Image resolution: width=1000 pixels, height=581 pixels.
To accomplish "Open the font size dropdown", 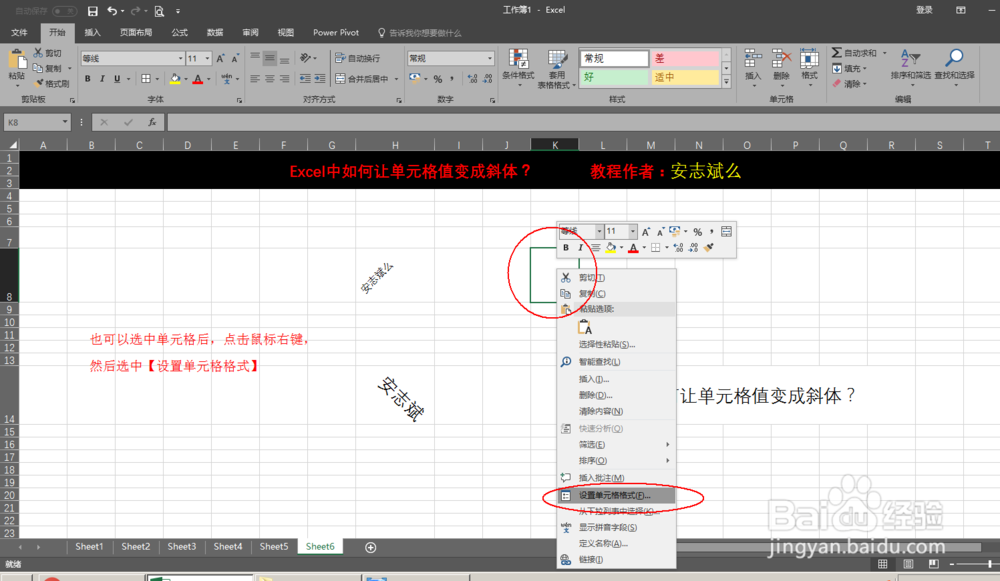I will point(207,58).
